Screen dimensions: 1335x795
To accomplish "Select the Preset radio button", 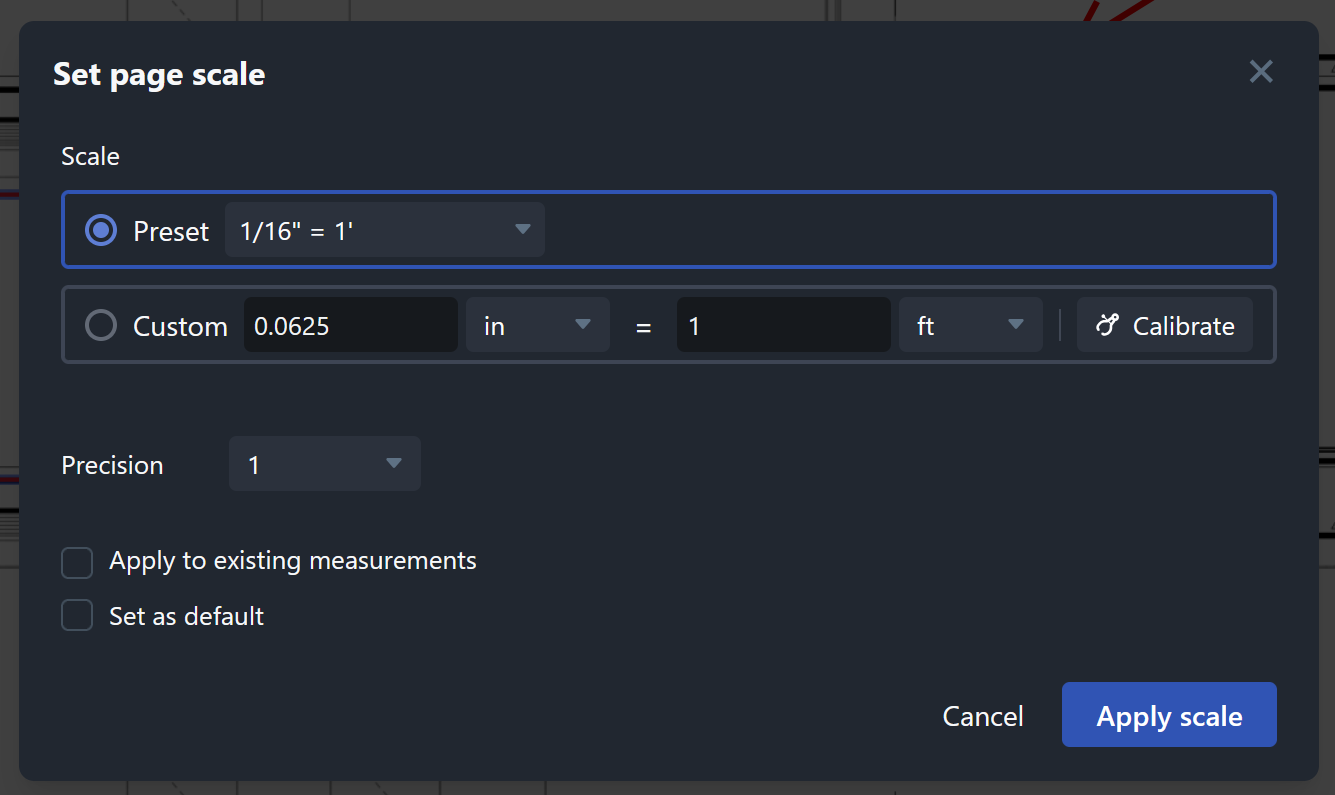I will (101, 230).
